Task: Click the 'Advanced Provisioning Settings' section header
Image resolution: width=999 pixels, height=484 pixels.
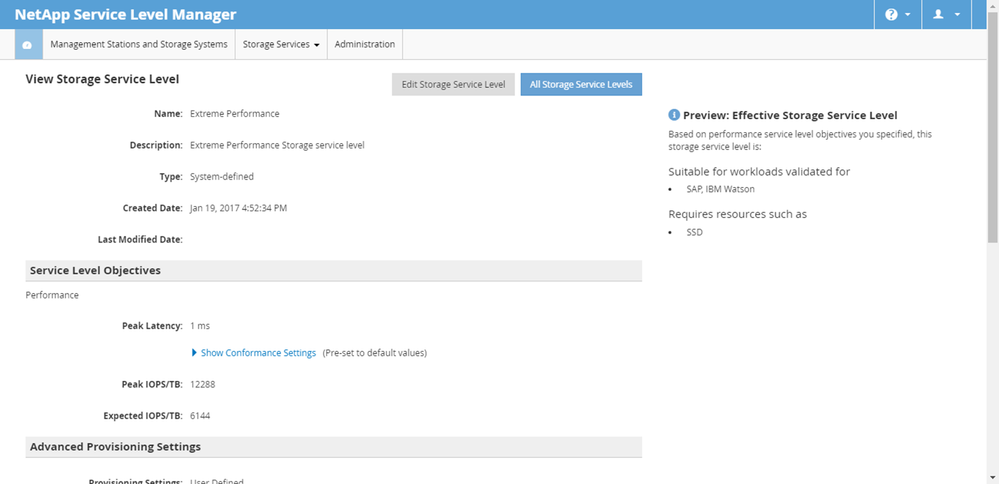Action: [x=333, y=447]
